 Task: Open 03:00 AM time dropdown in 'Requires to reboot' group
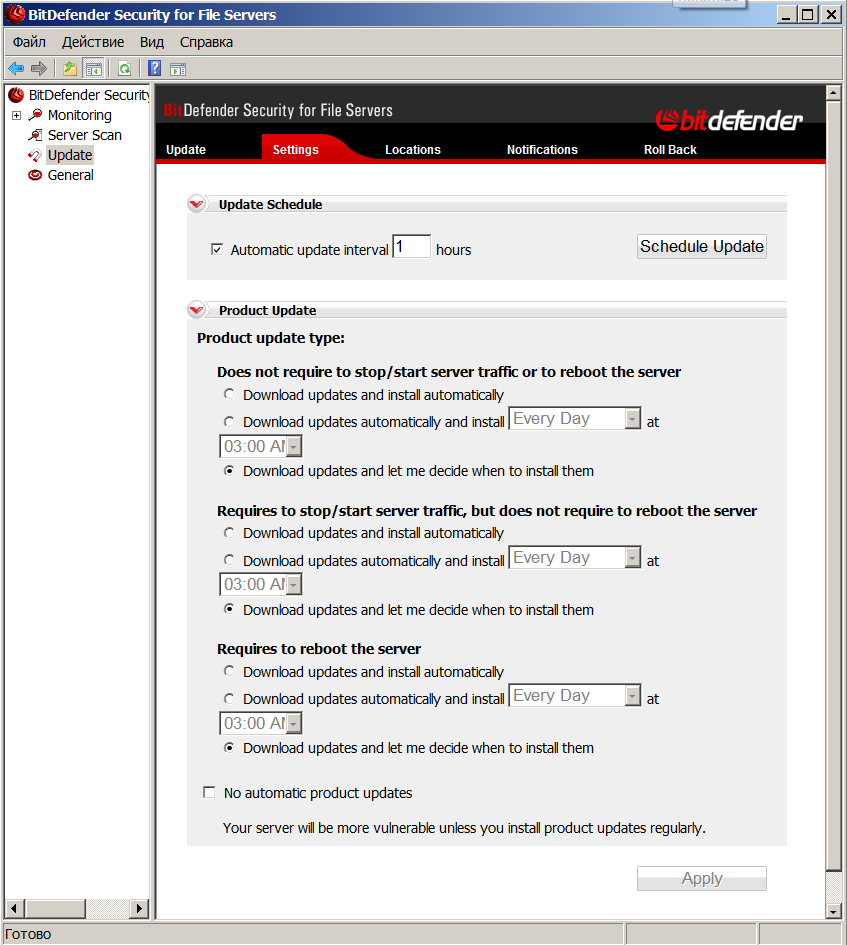(260, 723)
